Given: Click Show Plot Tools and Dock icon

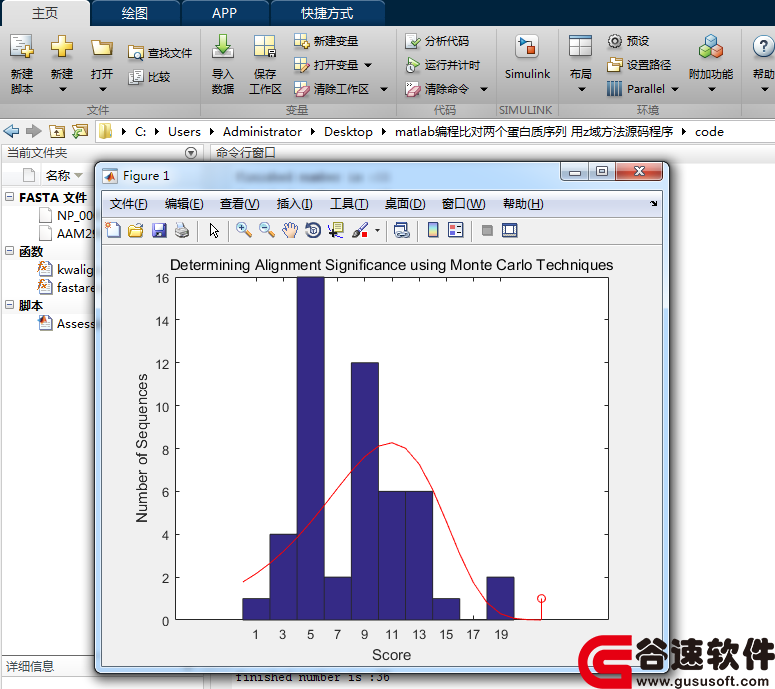Looking at the screenshot, I should click(x=510, y=230).
